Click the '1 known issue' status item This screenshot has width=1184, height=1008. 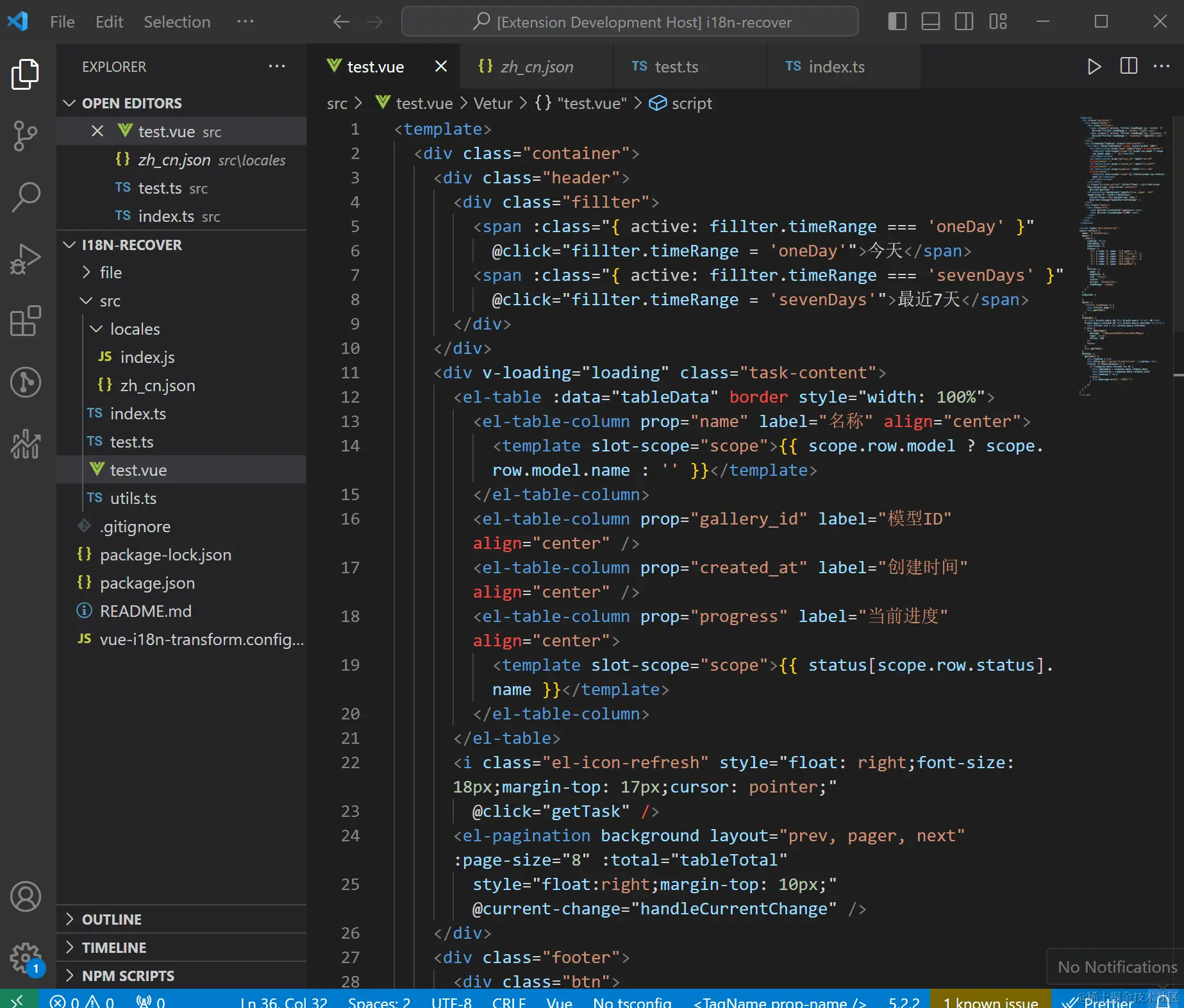click(x=990, y=1001)
